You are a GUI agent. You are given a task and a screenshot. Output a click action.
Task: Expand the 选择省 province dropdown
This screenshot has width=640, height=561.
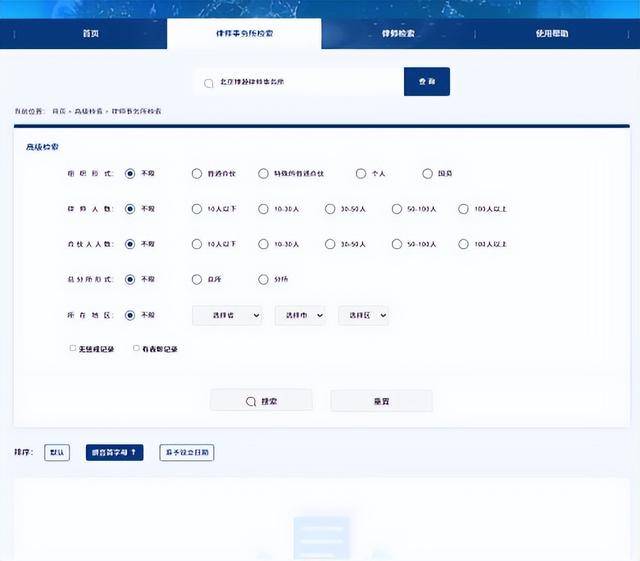click(x=226, y=315)
